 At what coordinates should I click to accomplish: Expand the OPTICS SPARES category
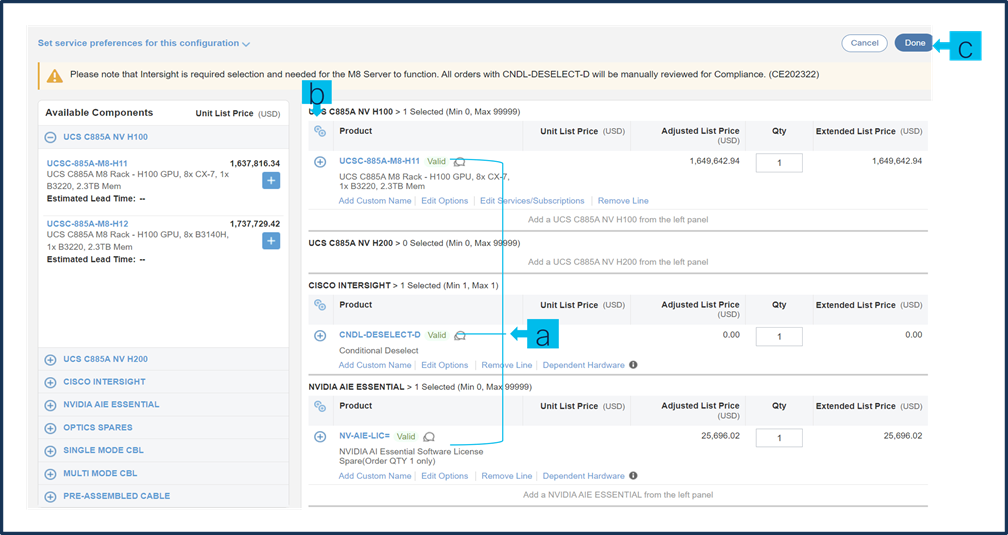click(x=50, y=428)
